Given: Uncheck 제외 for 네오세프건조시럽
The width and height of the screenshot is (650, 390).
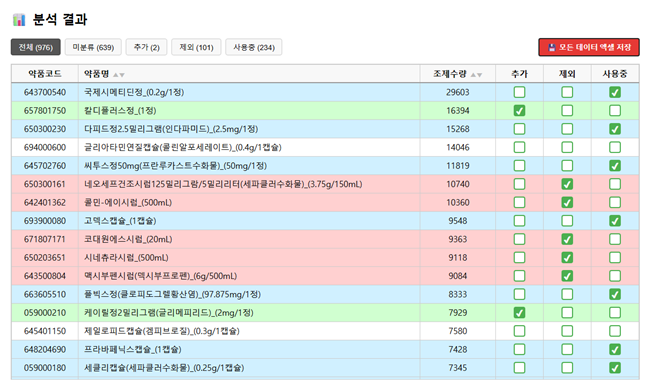Looking at the screenshot, I should click(x=567, y=184).
